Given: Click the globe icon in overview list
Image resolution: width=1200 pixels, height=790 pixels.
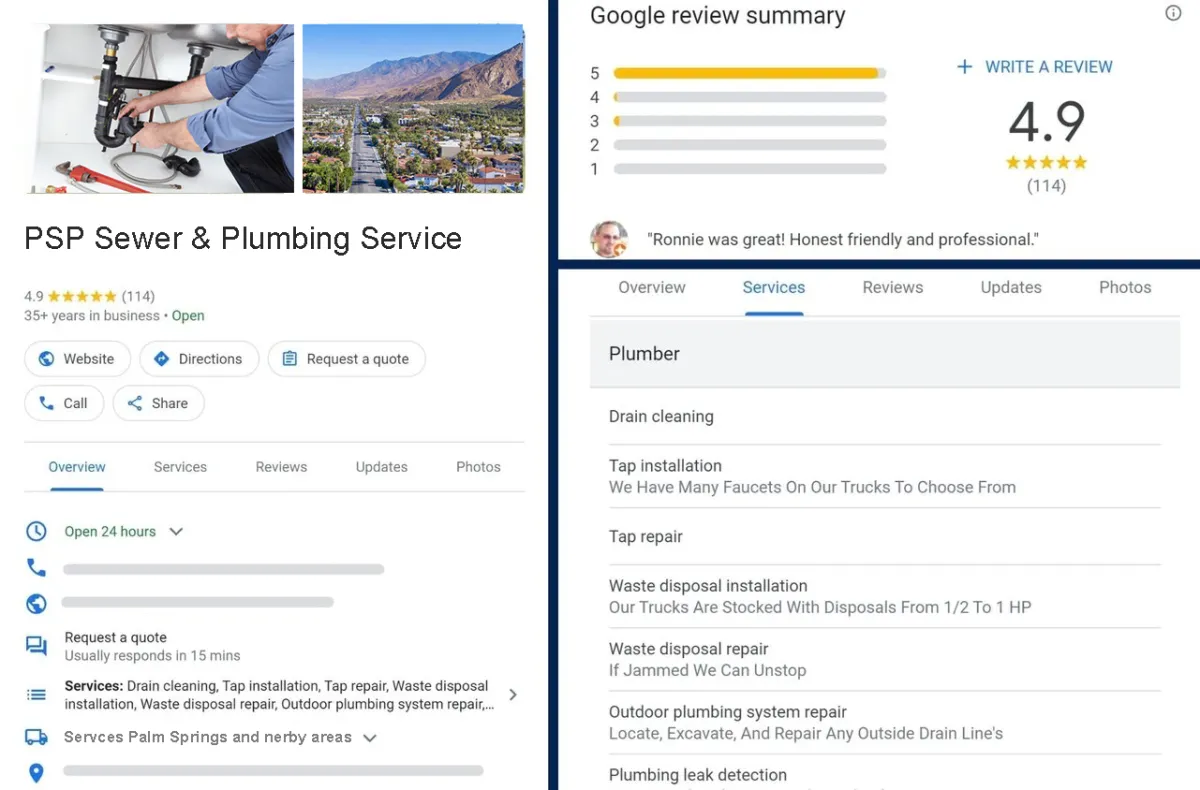Looking at the screenshot, I should click(36, 604).
